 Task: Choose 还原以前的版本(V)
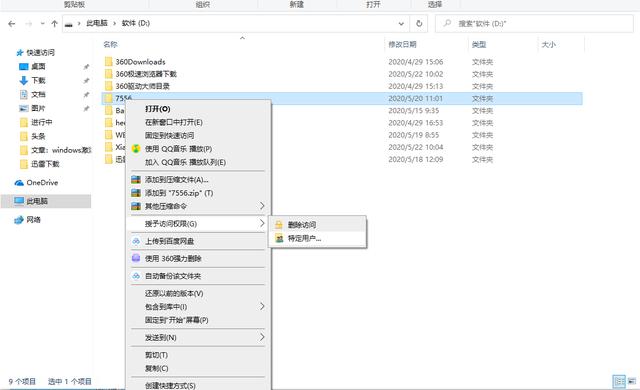click(x=174, y=293)
